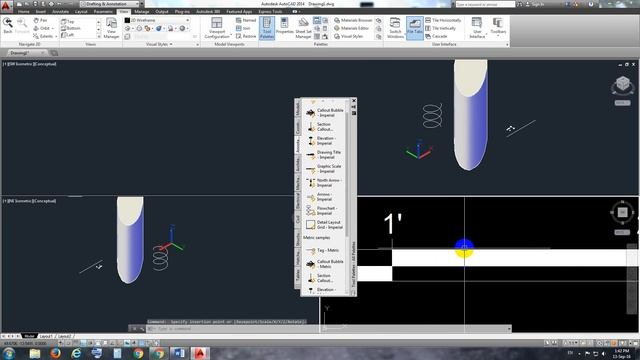Open Firefox from the taskbar
This screenshot has height=360, width=640.
(55, 353)
